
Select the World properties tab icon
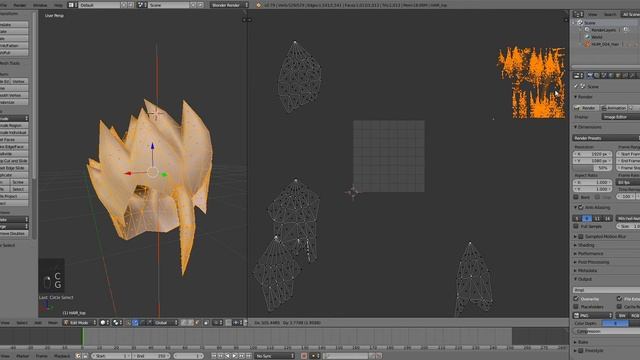pos(611,76)
